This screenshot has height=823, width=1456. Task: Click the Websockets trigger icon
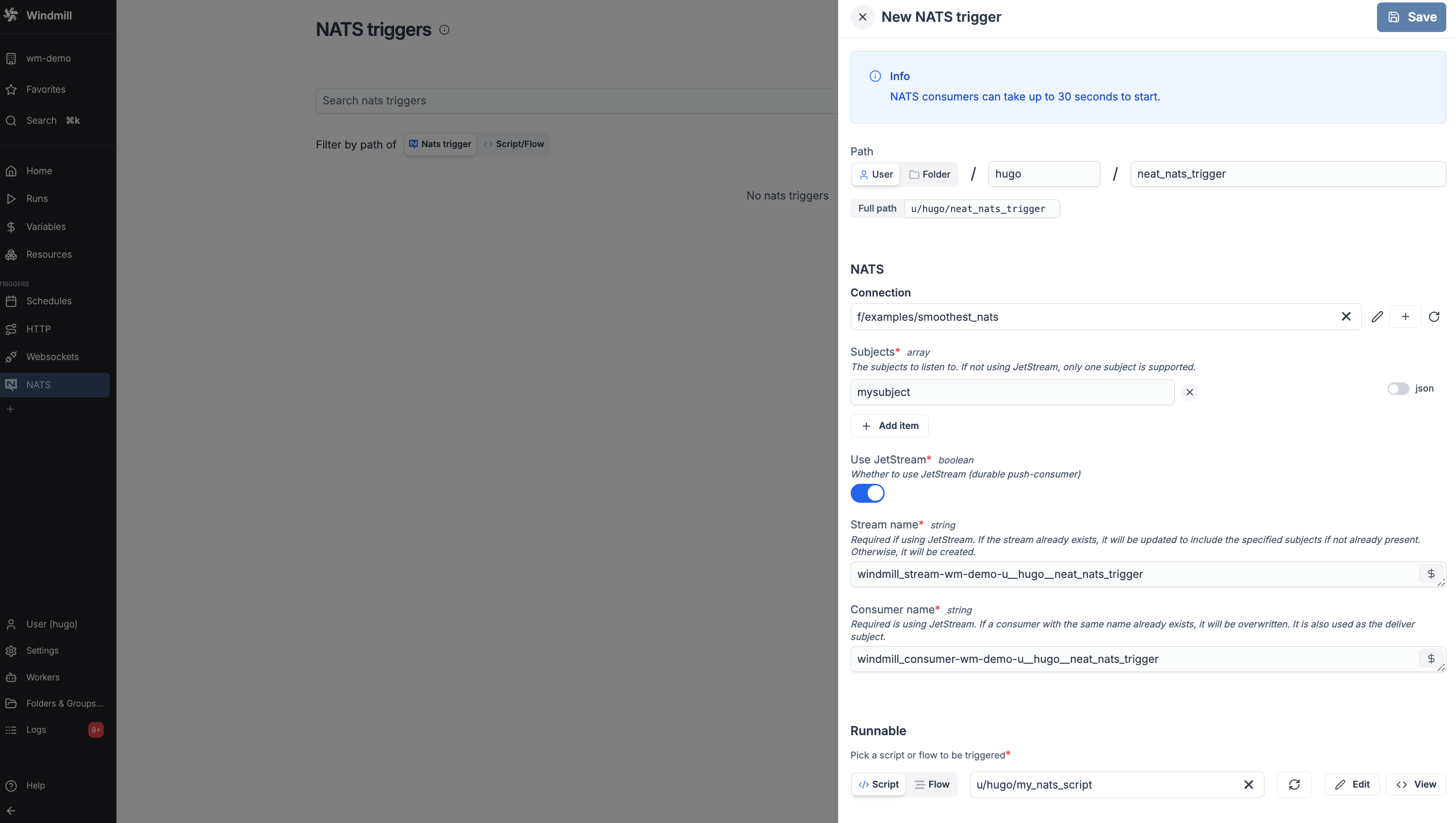coord(12,357)
